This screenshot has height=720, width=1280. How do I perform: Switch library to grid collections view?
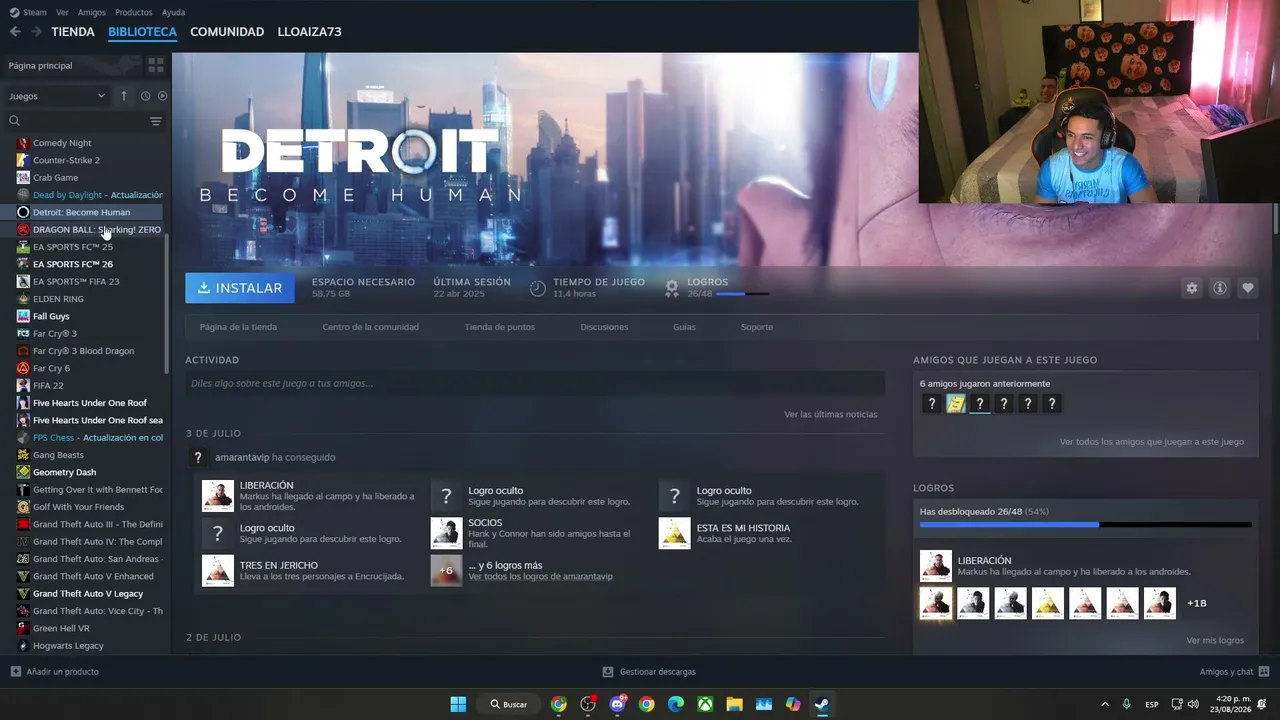click(x=156, y=65)
